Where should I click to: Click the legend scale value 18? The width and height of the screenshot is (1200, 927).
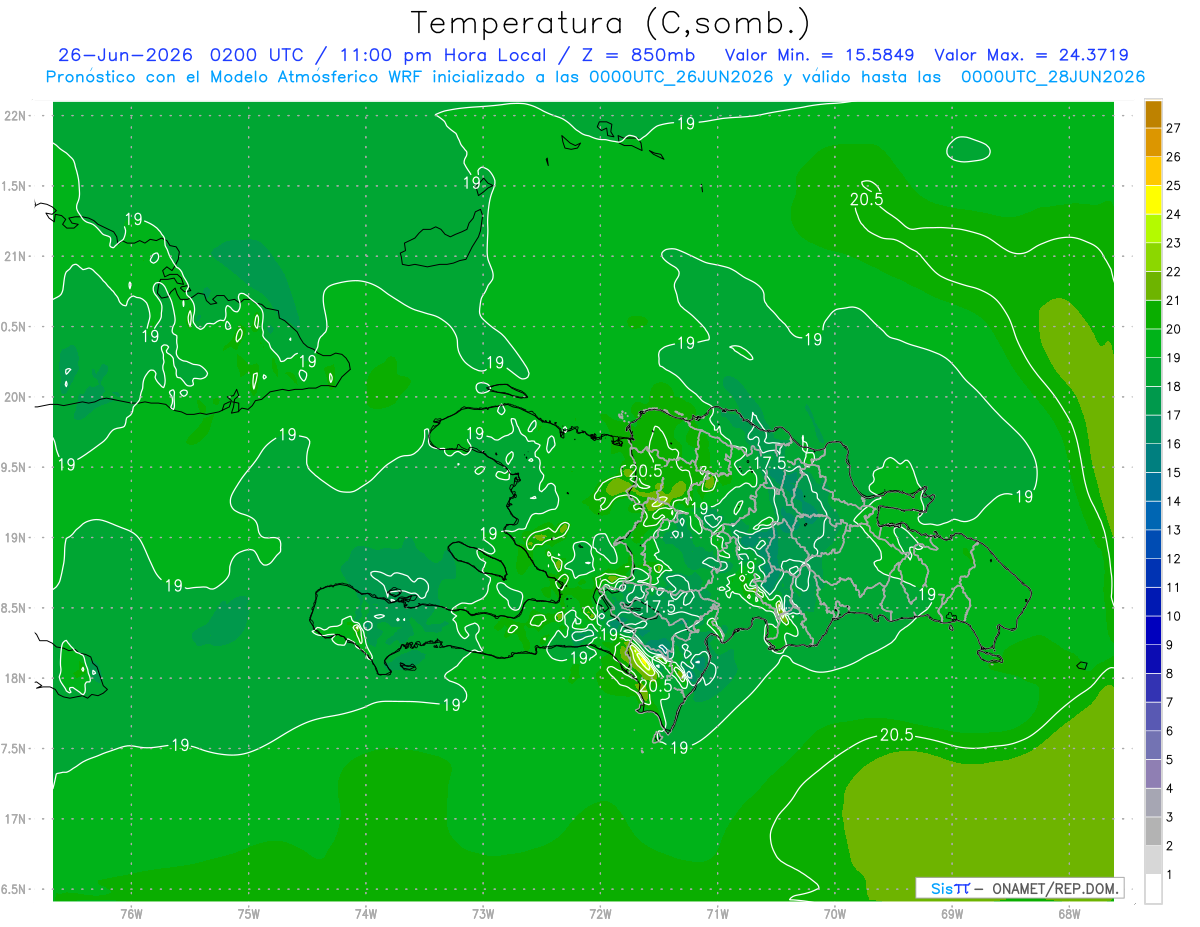[x=1174, y=386]
